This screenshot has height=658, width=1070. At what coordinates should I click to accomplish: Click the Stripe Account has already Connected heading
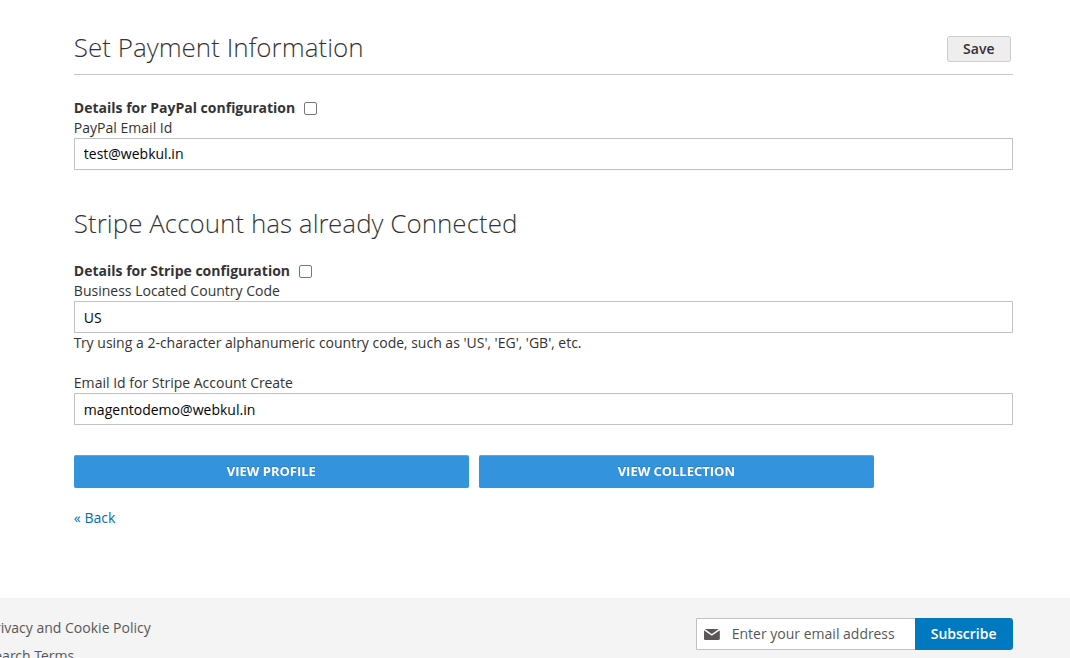pos(294,224)
